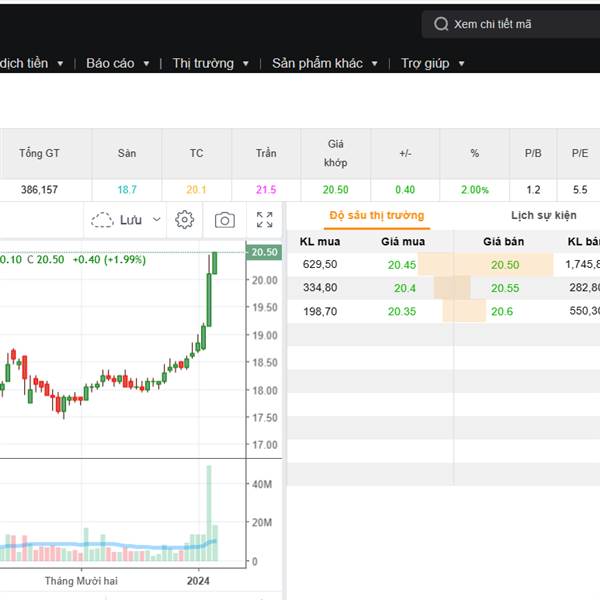Click the 'KL mua' header
This screenshot has width=600, height=600.
(x=320, y=242)
